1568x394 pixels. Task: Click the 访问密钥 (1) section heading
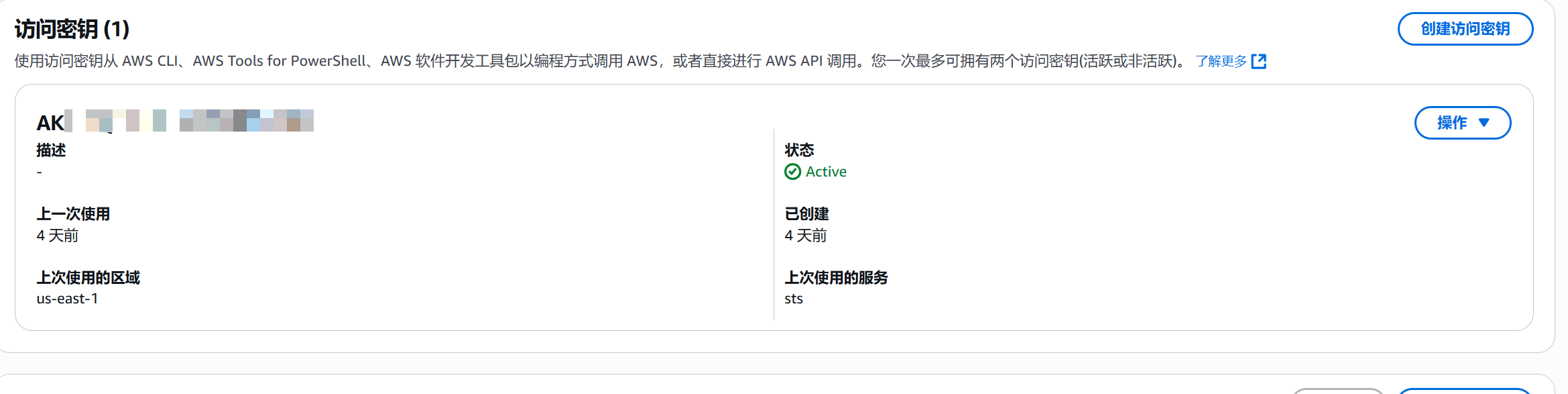pyautogui.click(x=72, y=29)
